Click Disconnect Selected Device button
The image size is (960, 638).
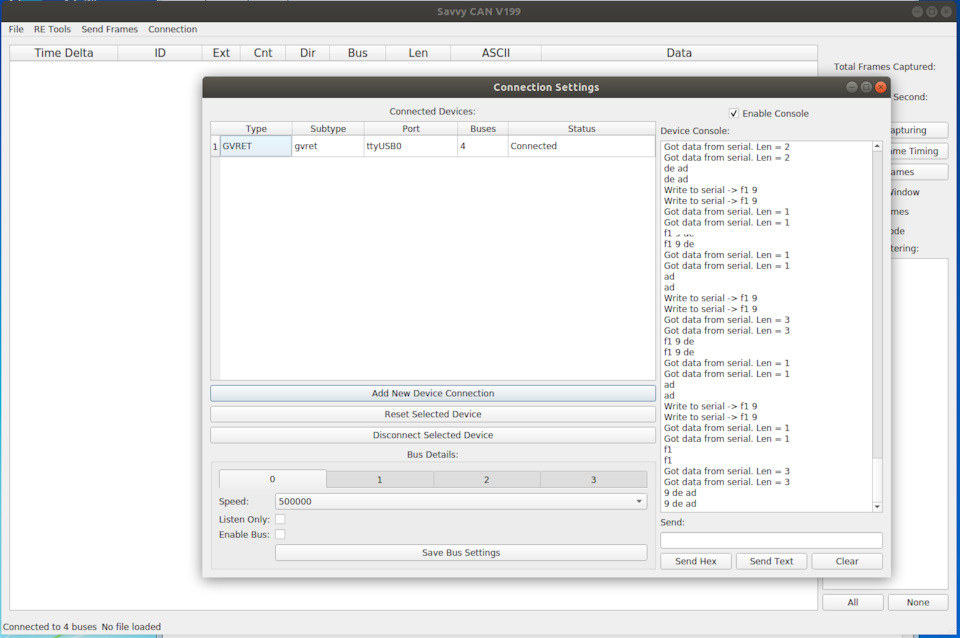[433, 435]
